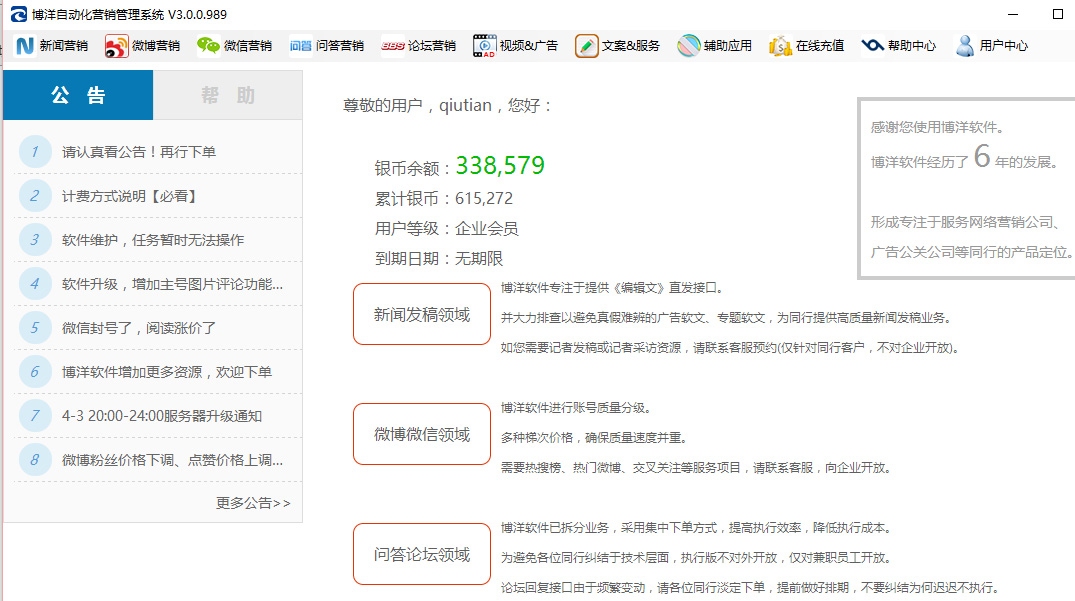Click the 问答营销 icon
The height and width of the screenshot is (601, 1075).
[x=300, y=46]
